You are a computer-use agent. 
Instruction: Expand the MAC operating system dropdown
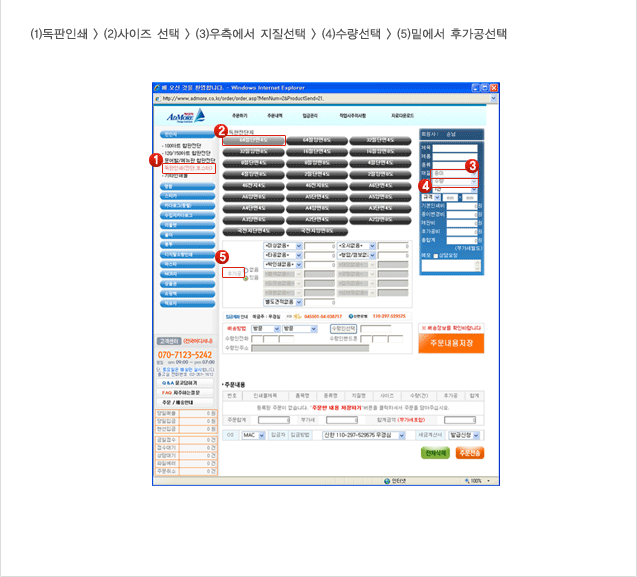[x=252, y=436]
